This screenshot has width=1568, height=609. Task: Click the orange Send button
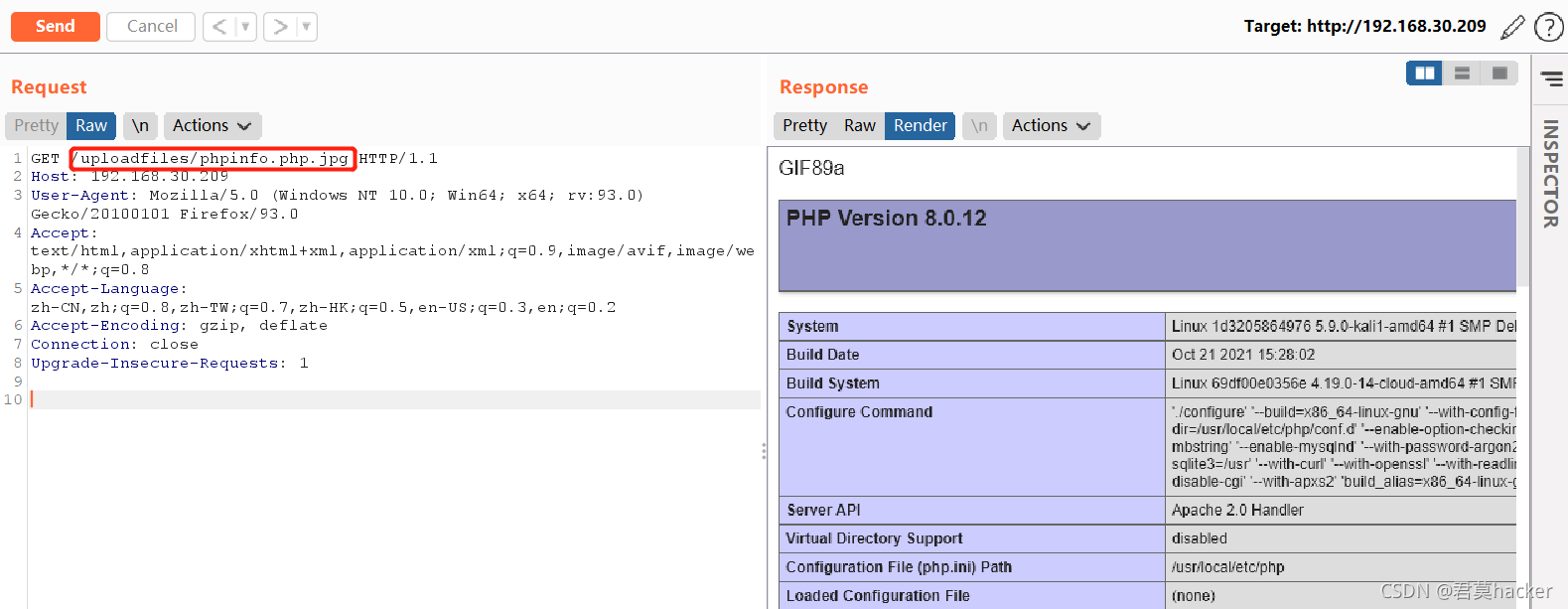pyautogui.click(x=56, y=27)
